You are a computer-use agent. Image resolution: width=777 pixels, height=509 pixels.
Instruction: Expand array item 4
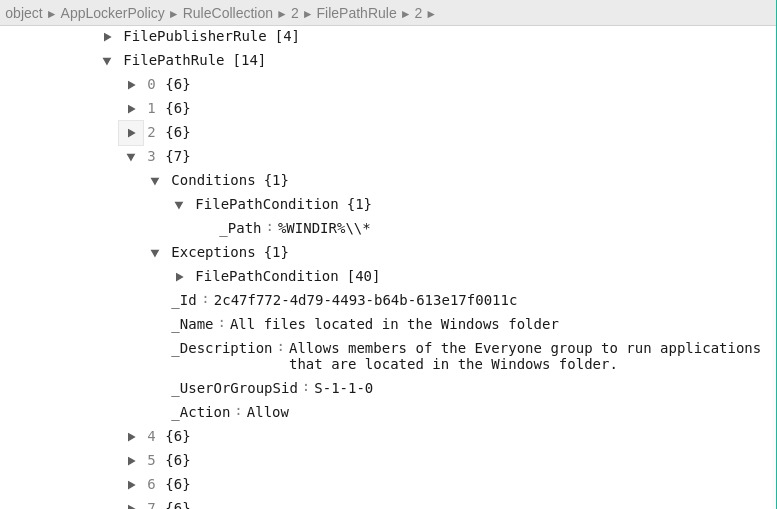[x=132, y=437]
